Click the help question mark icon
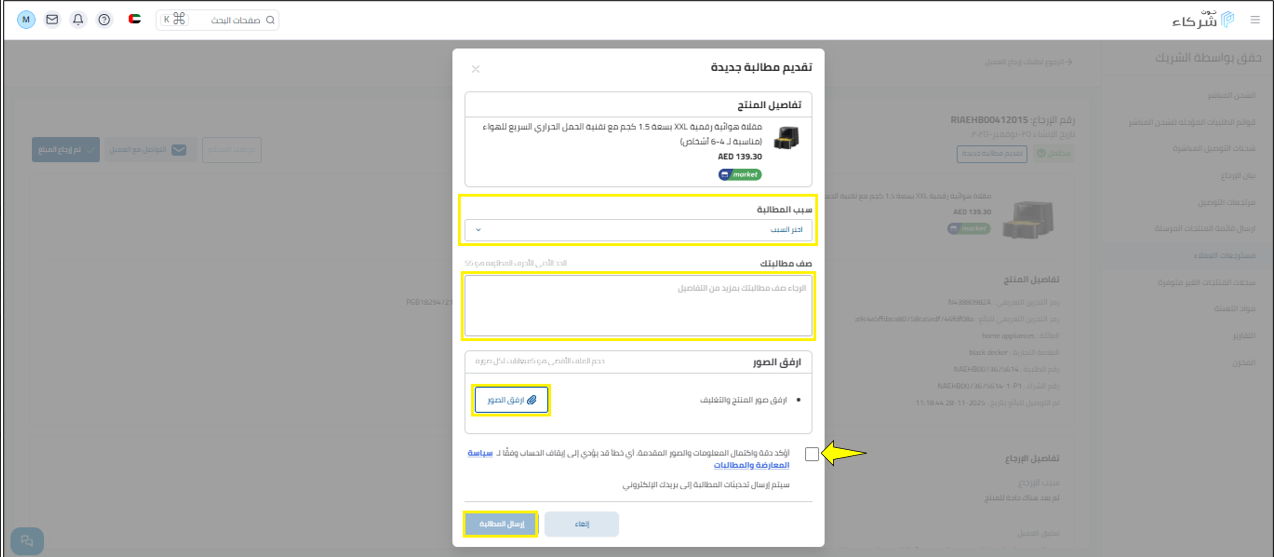This screenshot has width=1275, height=557. [x=104, y=20]
